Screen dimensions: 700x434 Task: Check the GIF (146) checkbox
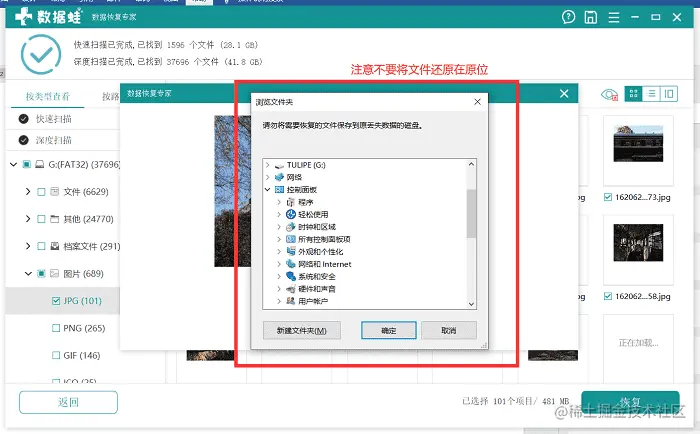[56, 355]
